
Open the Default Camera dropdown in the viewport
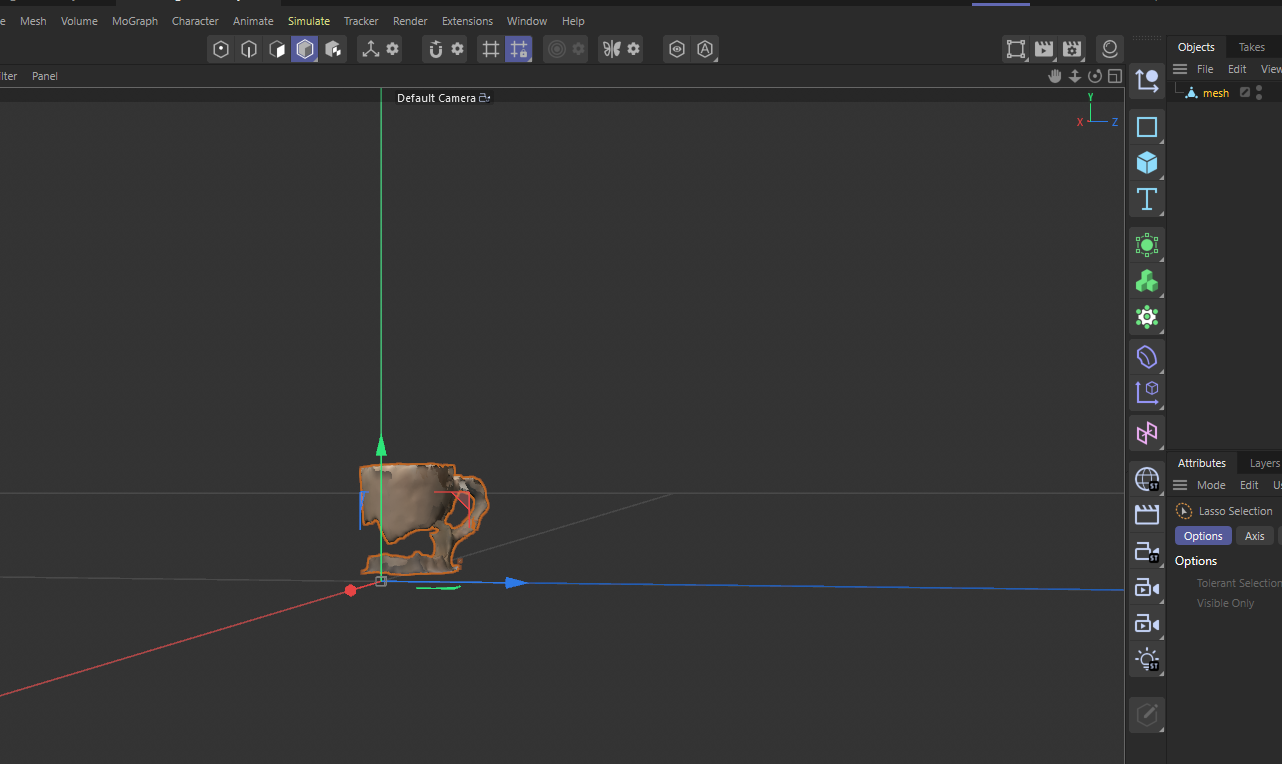click(x=443, y=97)
